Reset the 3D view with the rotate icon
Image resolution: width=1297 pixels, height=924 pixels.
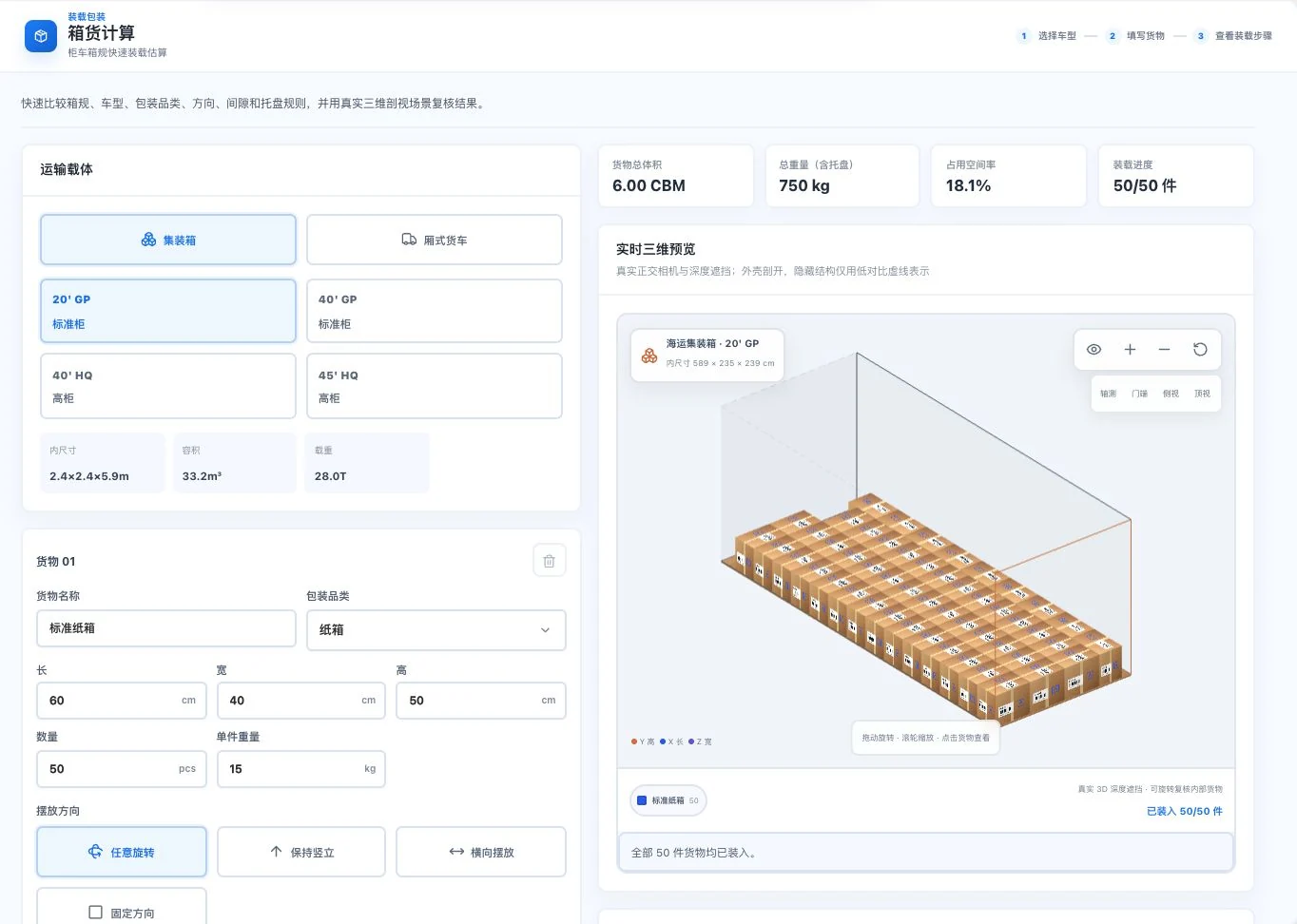click(x=1200, y=350)
